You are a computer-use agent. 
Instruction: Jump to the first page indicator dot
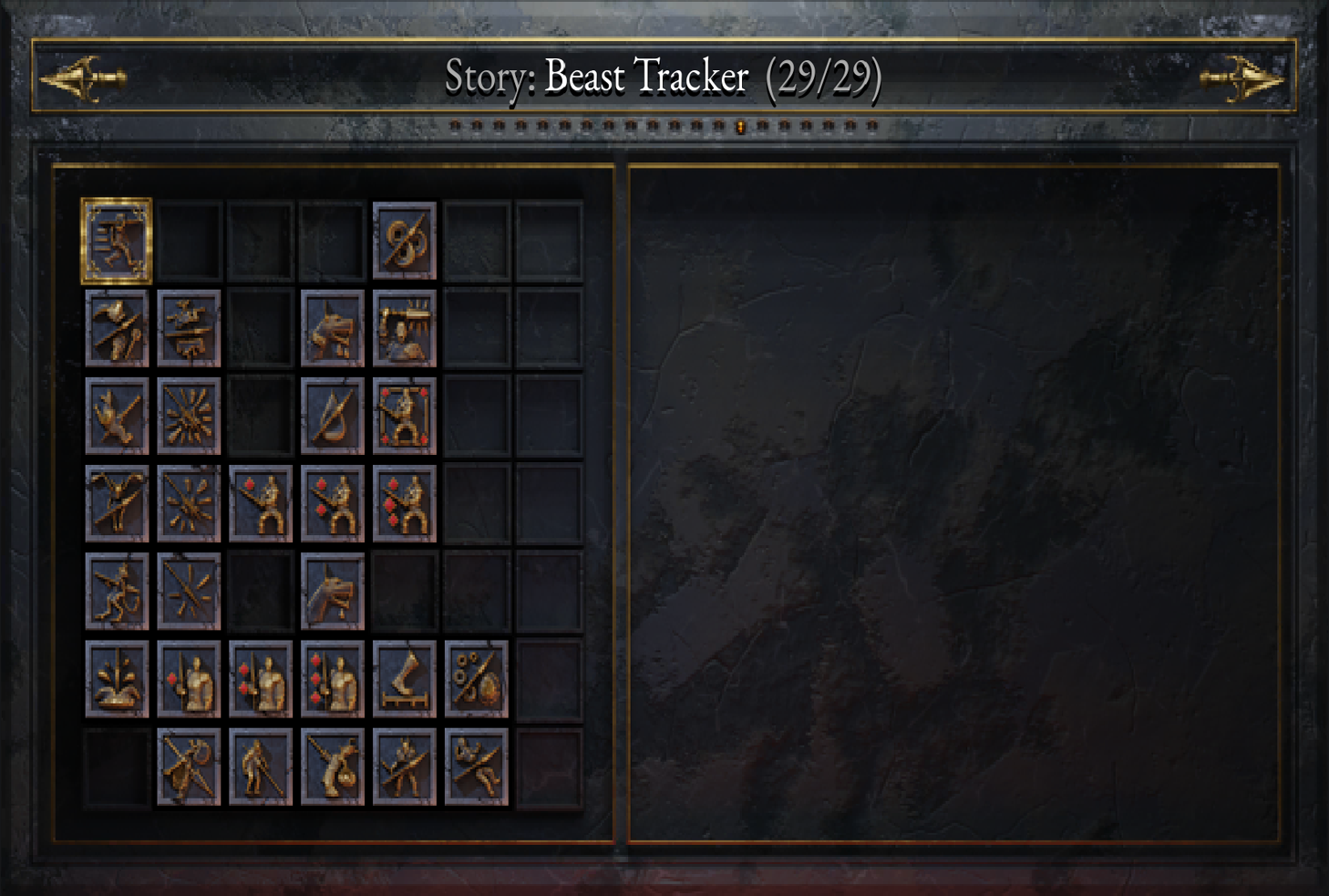tap(455, 126)
